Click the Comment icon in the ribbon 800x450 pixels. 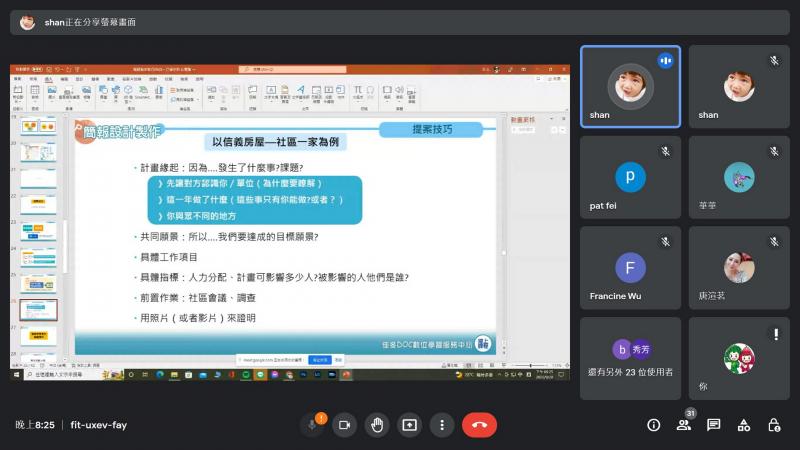click(x=252, y=92)
